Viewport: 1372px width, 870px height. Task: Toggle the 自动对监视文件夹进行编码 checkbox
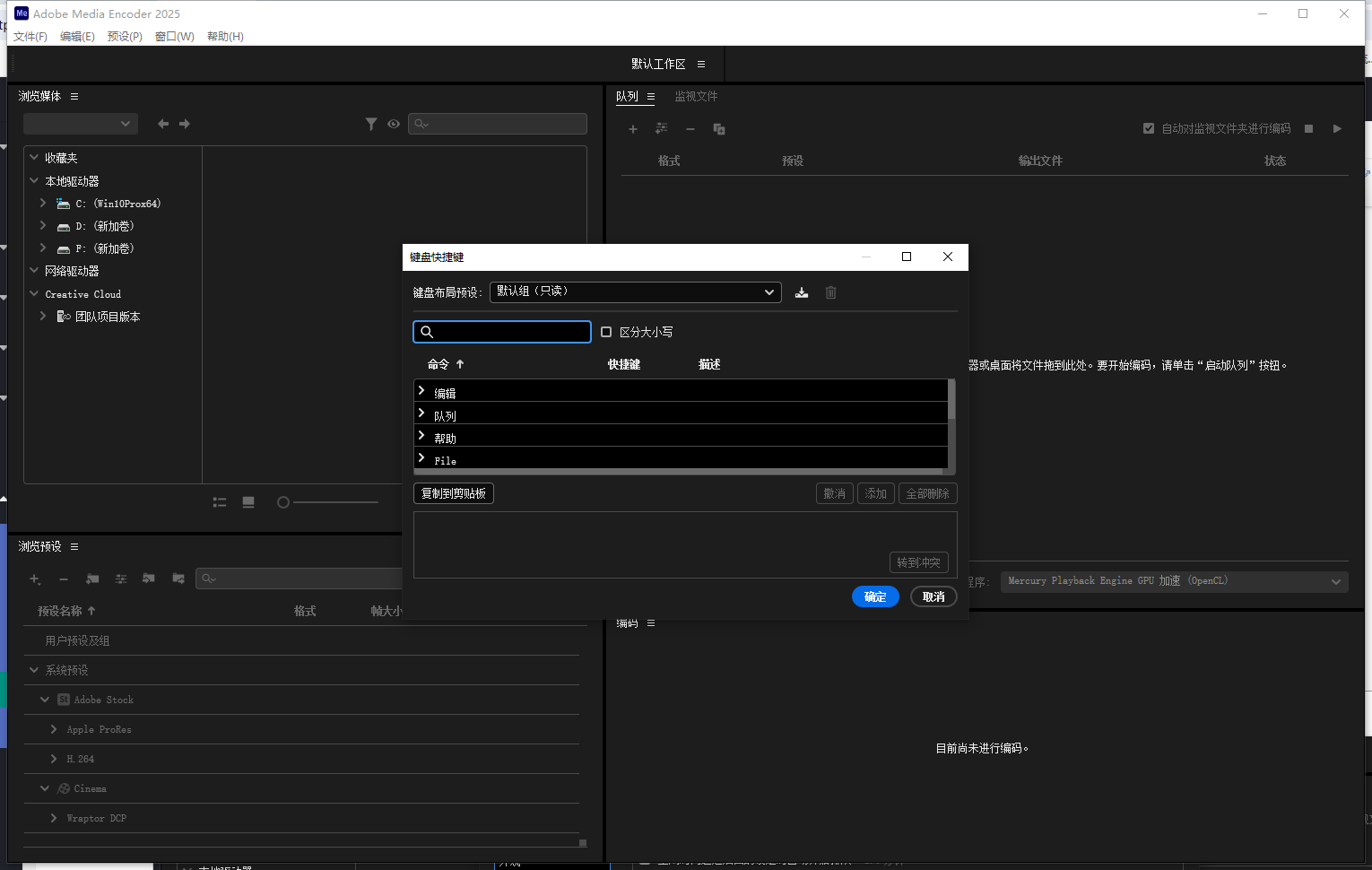(x=1149, y=129)
